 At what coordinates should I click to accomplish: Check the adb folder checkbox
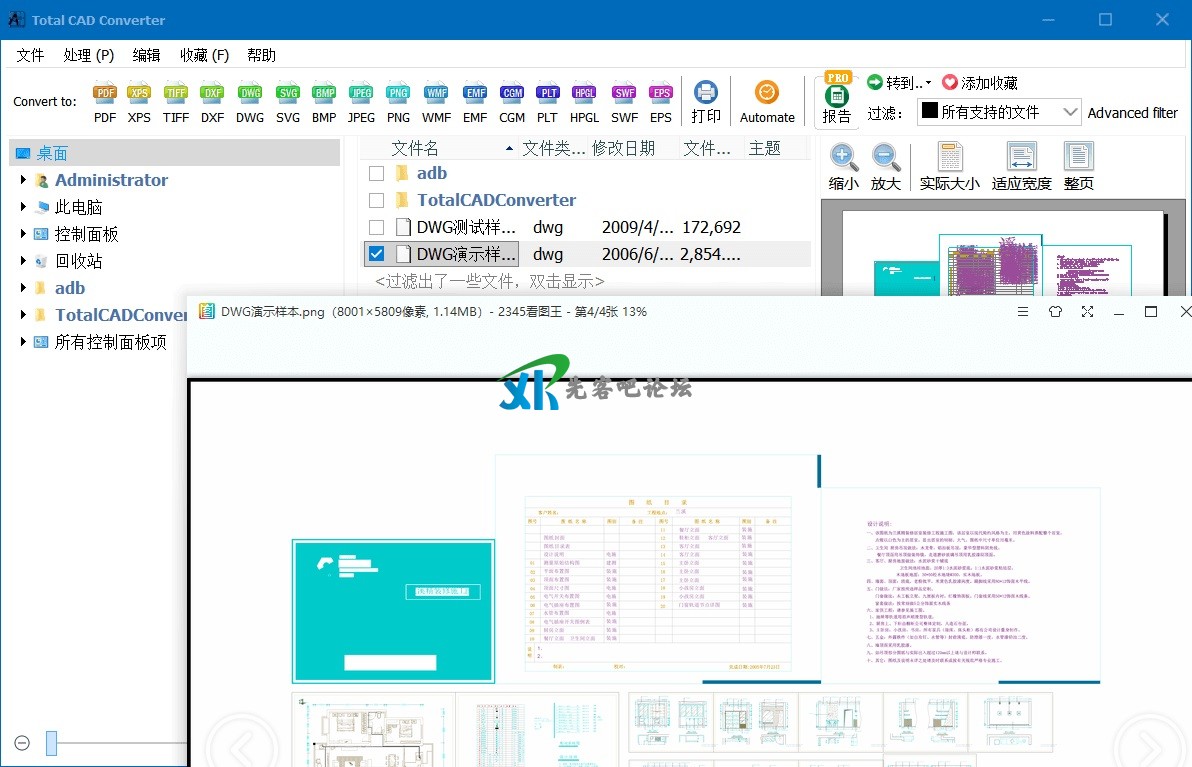[376, 173]
